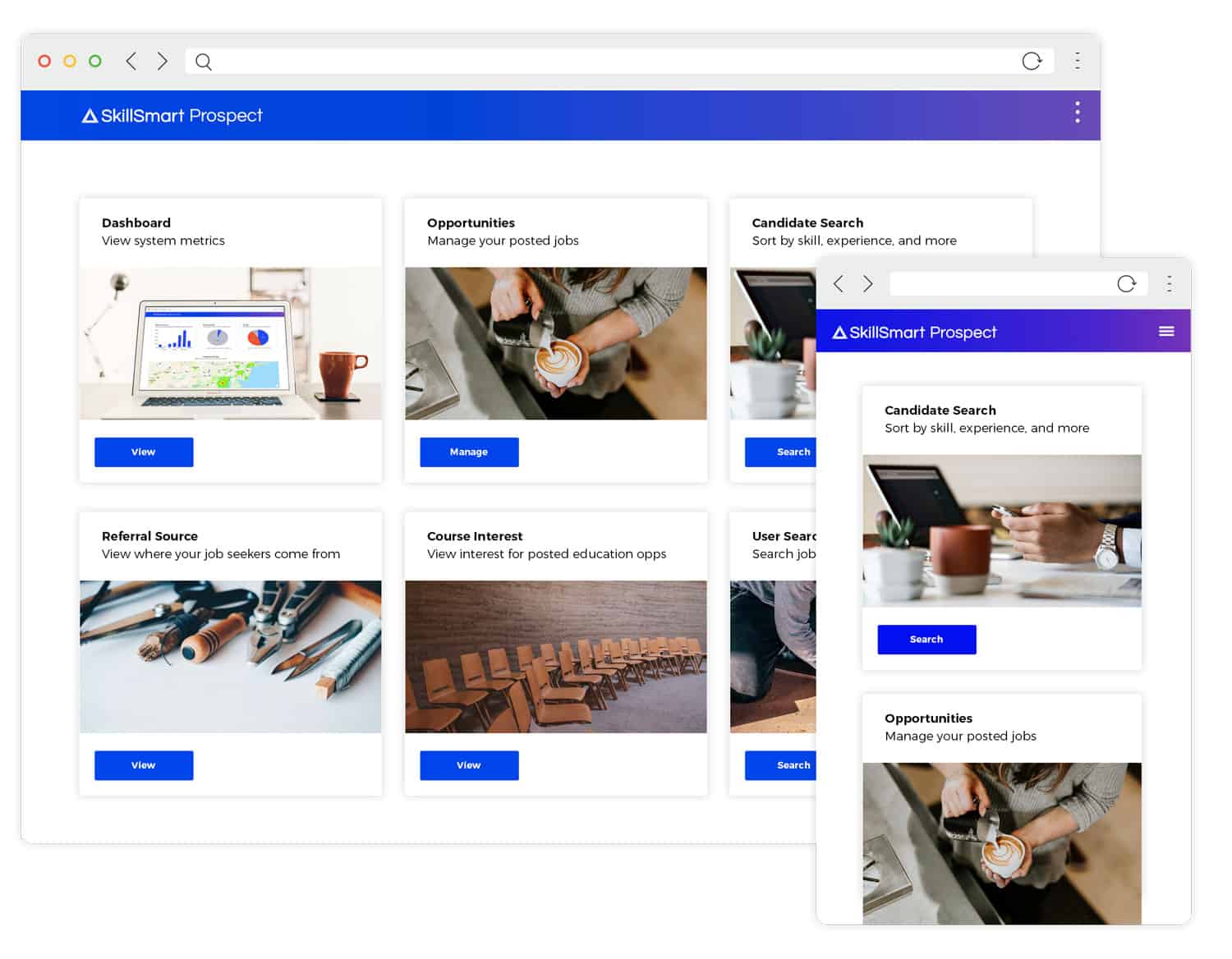Reload the page in the large browser window
Screen dimensions: 1232x959
[1032, 61]
